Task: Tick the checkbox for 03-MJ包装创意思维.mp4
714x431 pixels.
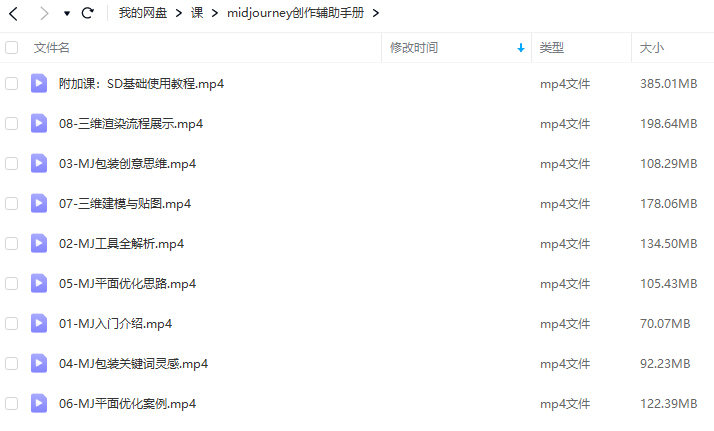Action: (x=11, y=163)
